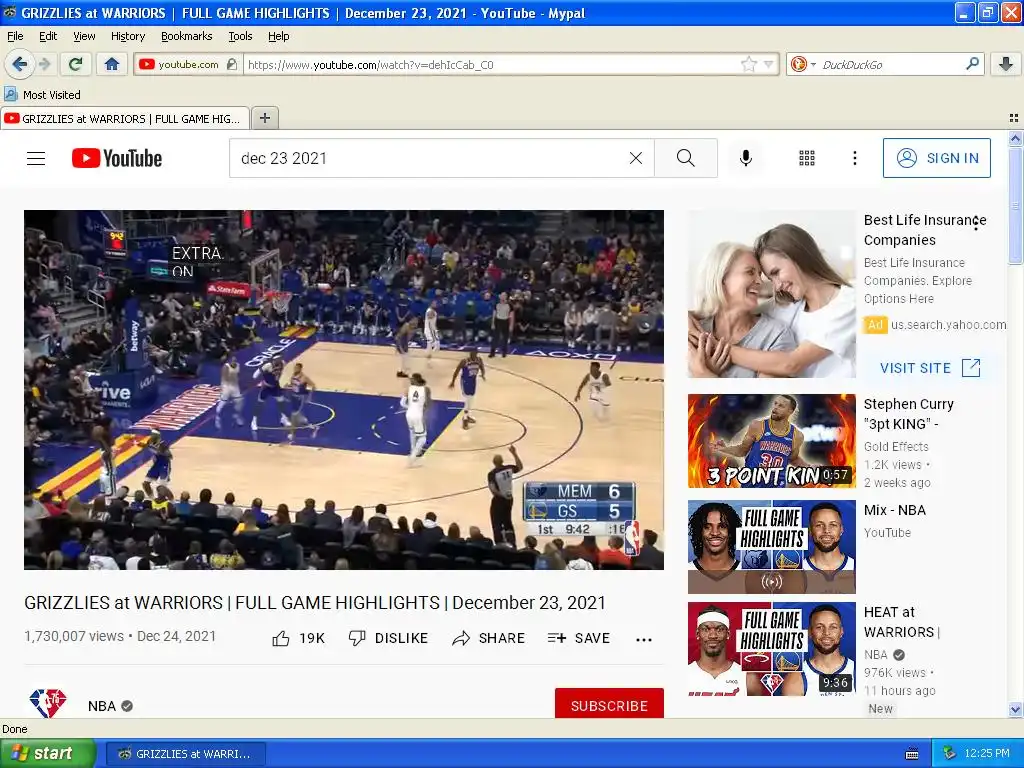Click the video title text below player

pos(315,602)
